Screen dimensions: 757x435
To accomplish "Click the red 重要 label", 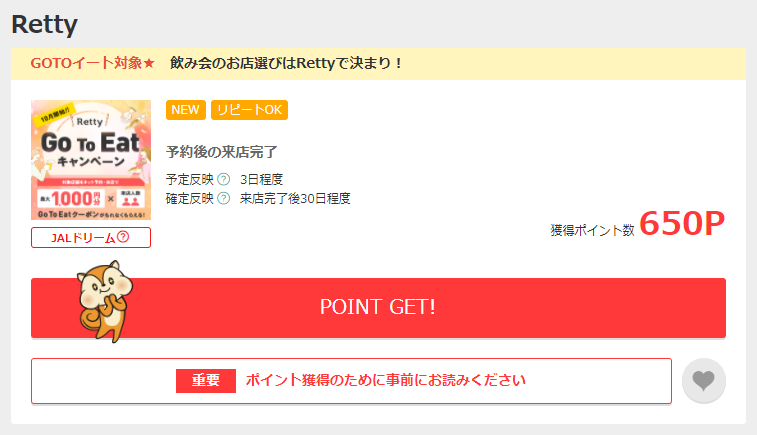I will (206, 381).
